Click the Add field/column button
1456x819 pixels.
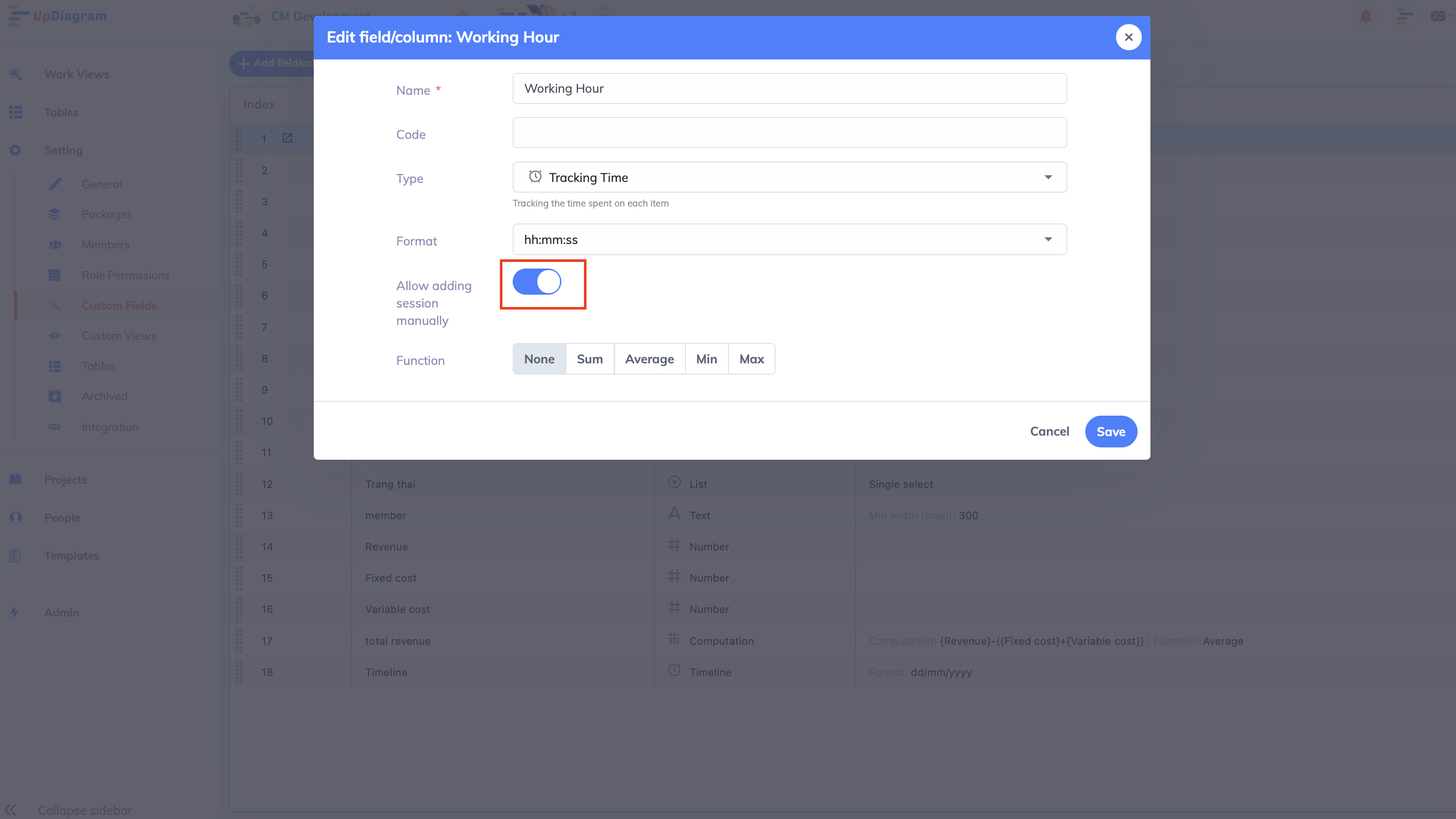[x=272, y=64]
